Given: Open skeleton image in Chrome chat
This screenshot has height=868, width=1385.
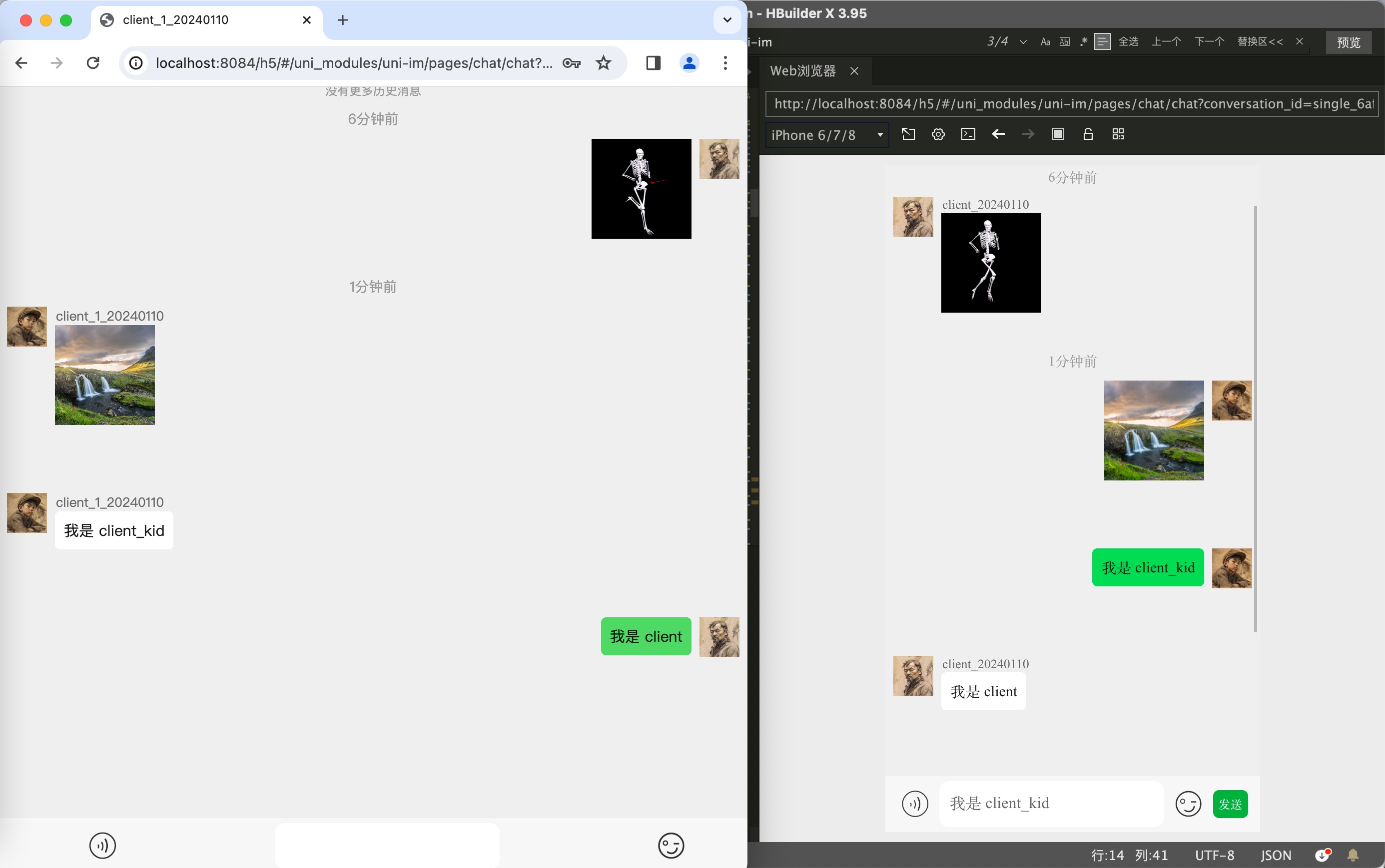Looking at the screenshot, I should click(641, 189).
